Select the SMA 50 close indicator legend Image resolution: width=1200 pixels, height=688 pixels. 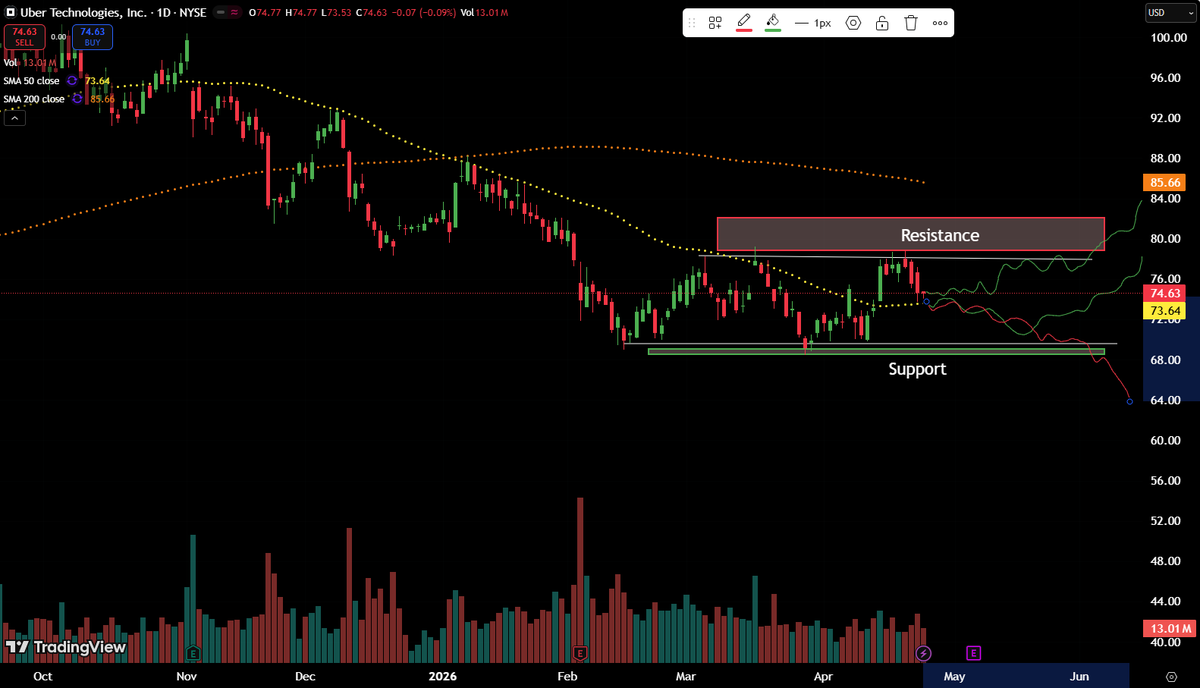33,80
